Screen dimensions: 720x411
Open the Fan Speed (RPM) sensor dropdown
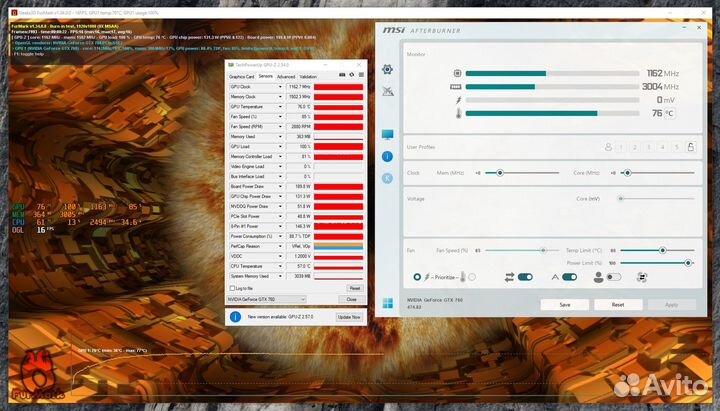[280, 127]
